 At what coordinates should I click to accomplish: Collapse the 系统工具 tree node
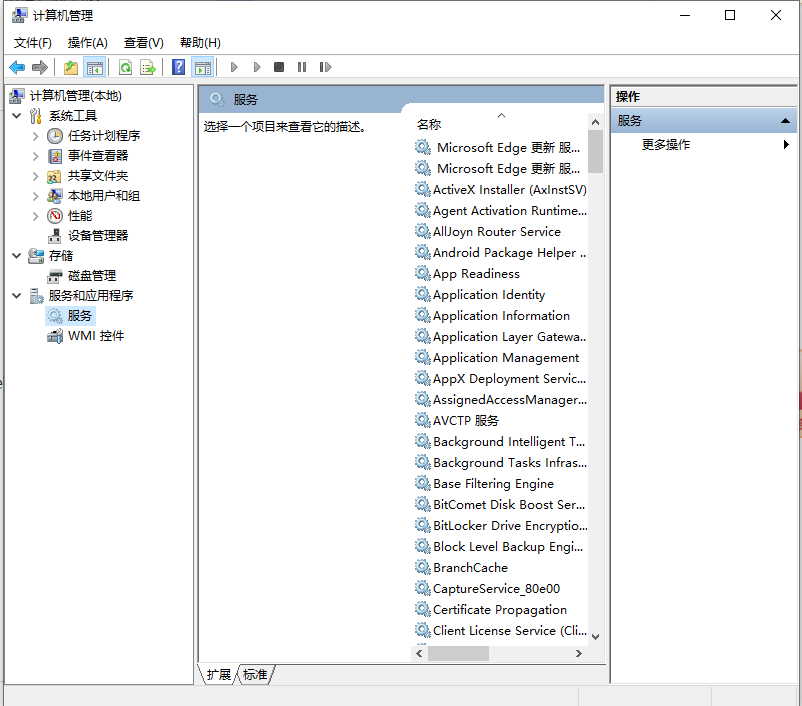[x=16, y=115]
